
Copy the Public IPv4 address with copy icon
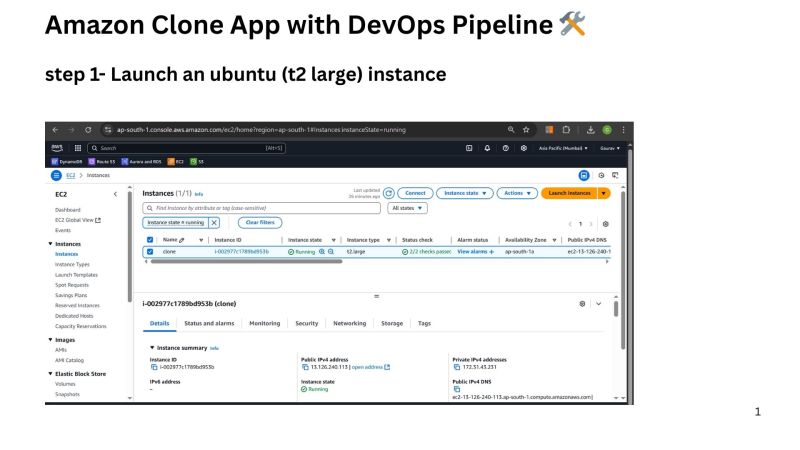click(x=305, y=367)
